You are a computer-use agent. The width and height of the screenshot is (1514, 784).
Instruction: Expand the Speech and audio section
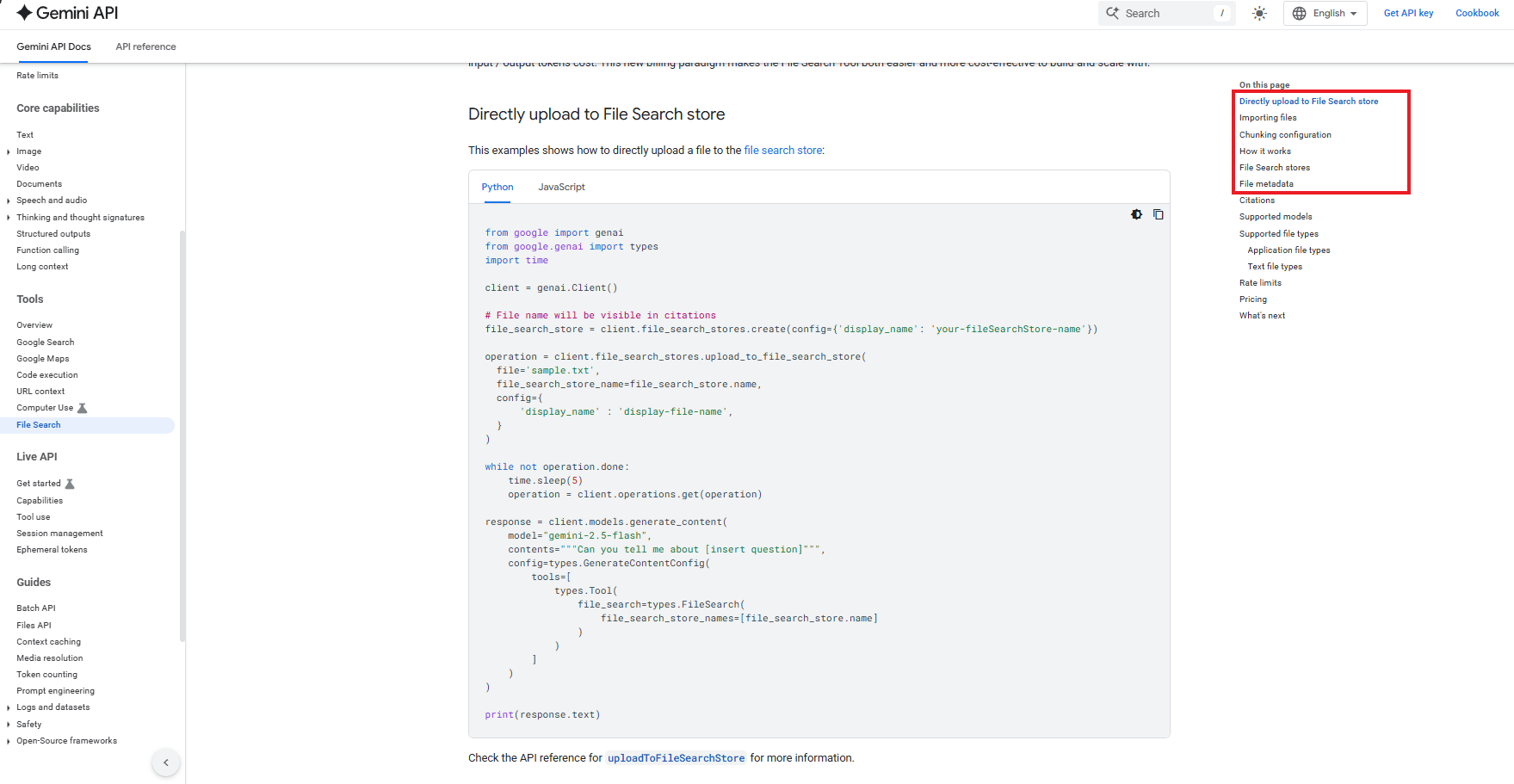click(x=8, y=201)
